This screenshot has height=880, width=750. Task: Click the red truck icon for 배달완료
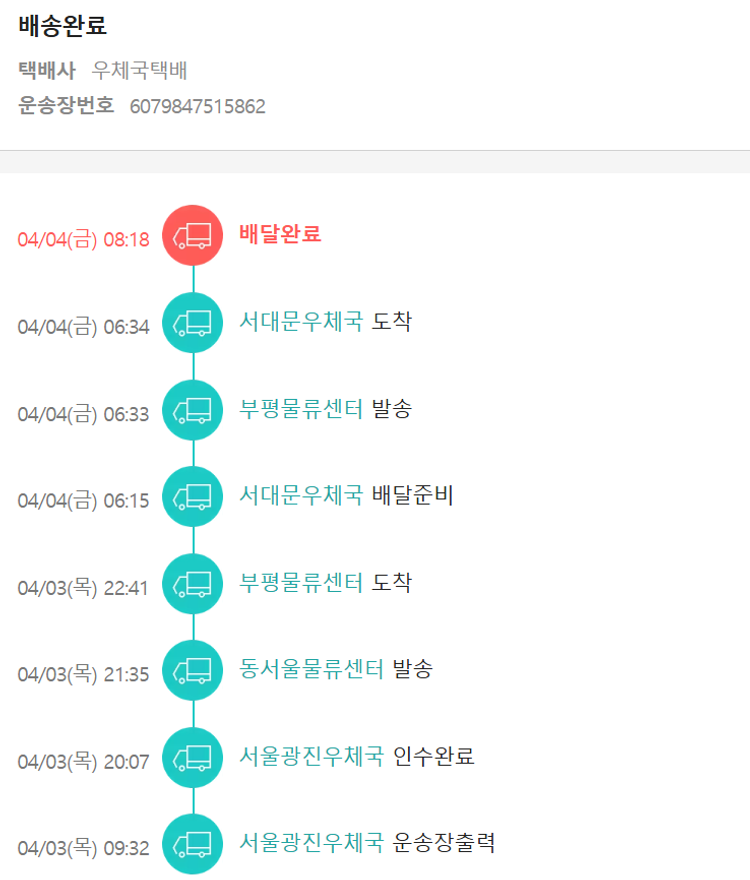[x=192, y=236]
